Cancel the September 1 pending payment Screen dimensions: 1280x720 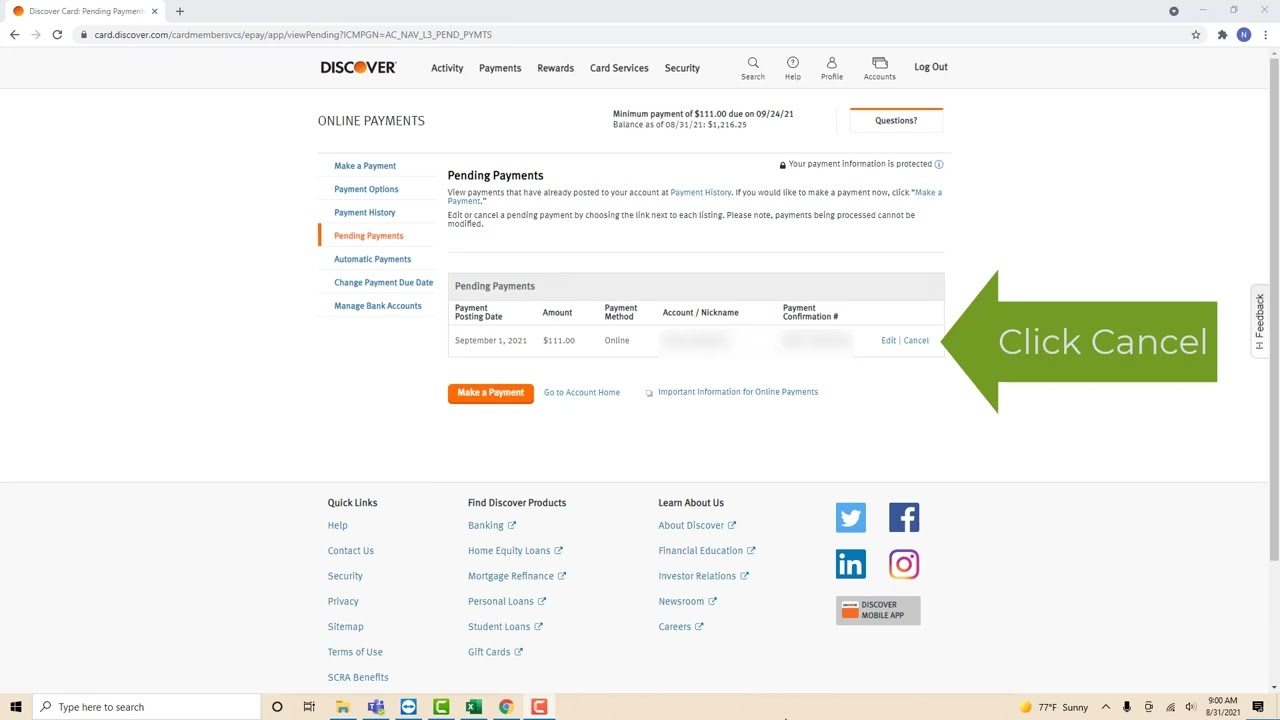point(916,340)
